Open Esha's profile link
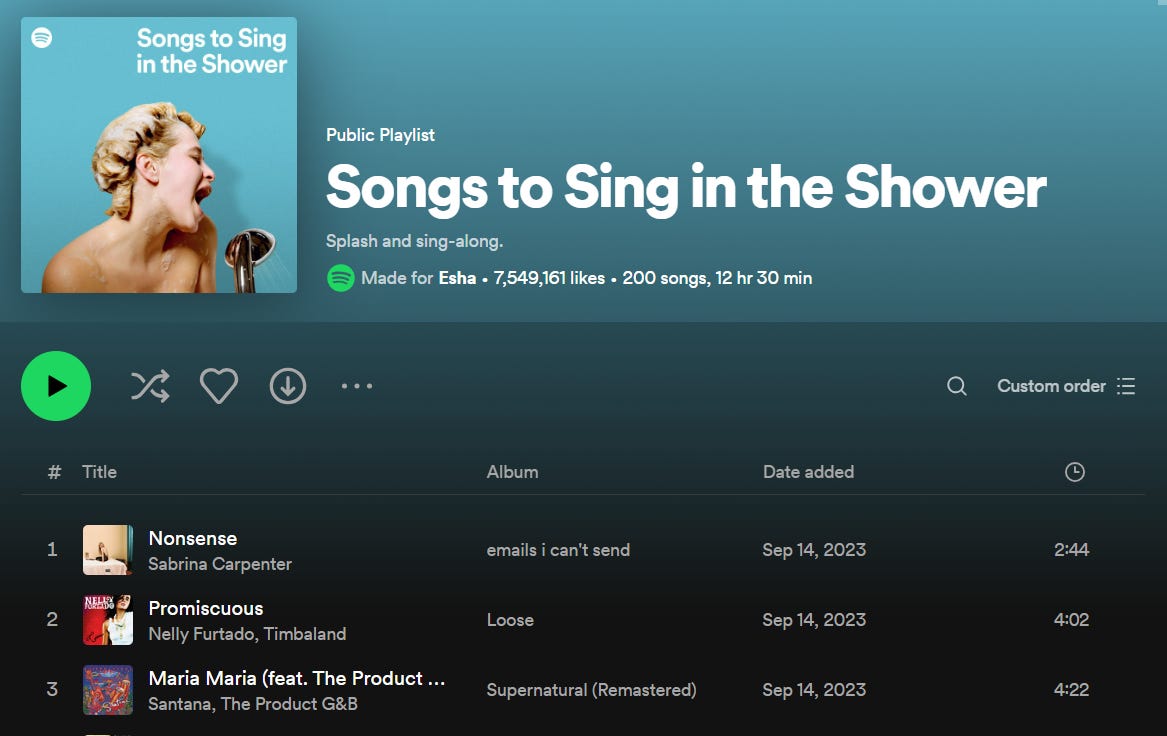This screenshot has height=736, width=1167. point(457,278)
